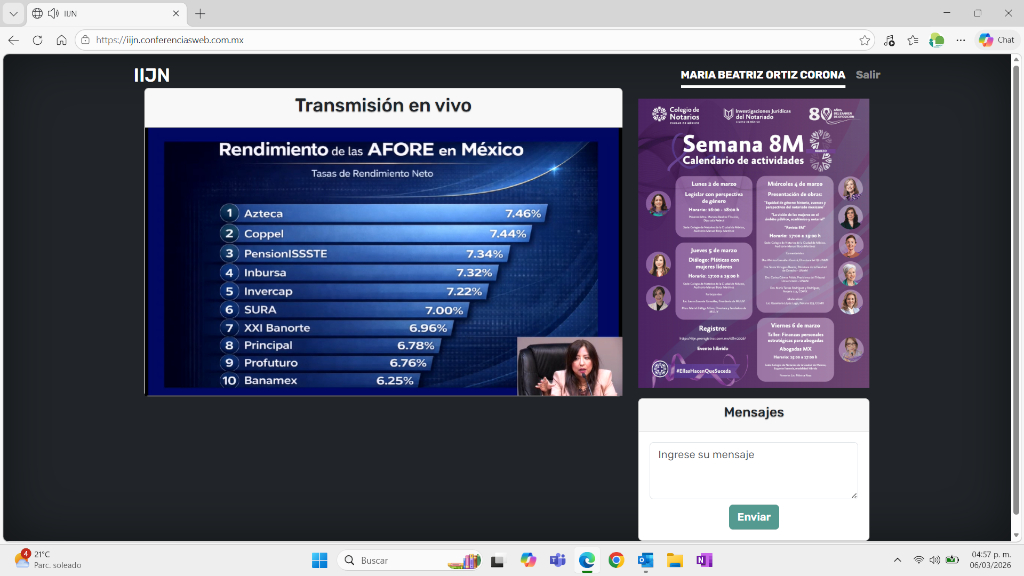Mute tab via speaker icon
This screenshot has height=576, width=1024.
pyautogui.click(x=54, y=13)
